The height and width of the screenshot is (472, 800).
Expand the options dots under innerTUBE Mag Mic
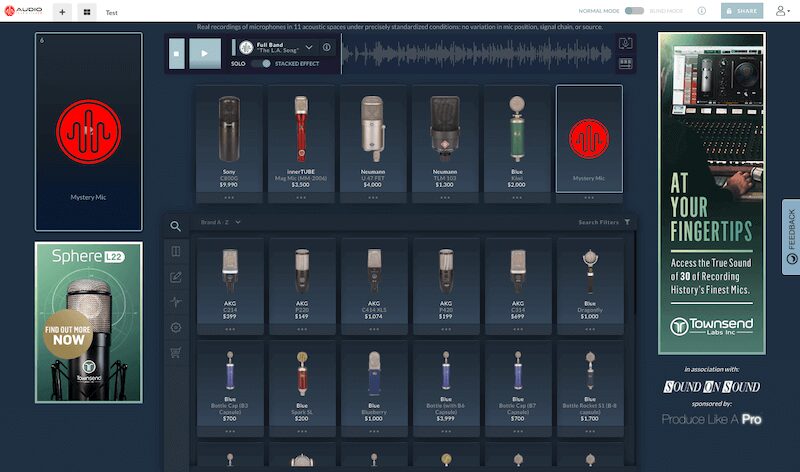[x=301, y=197]
